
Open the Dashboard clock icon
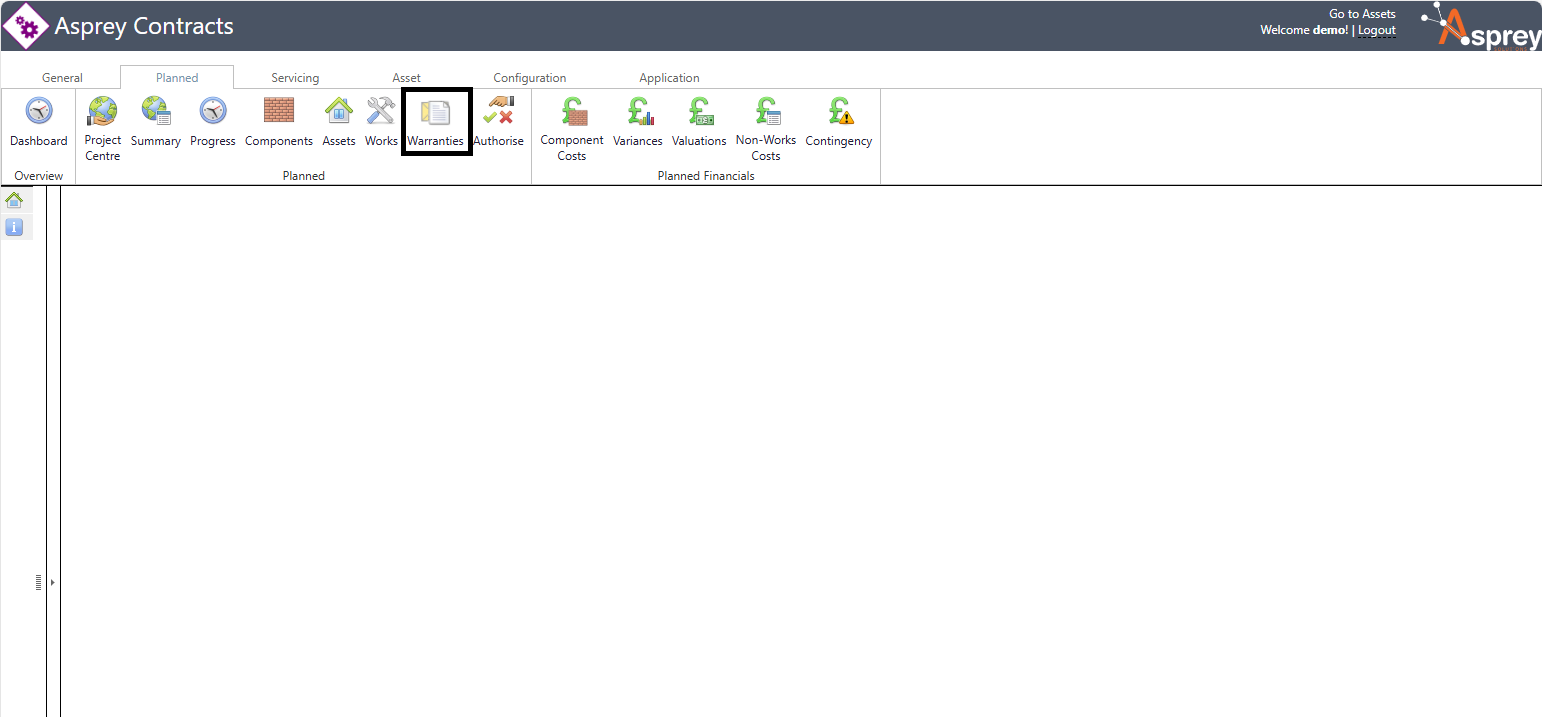(x=39, y=112)
